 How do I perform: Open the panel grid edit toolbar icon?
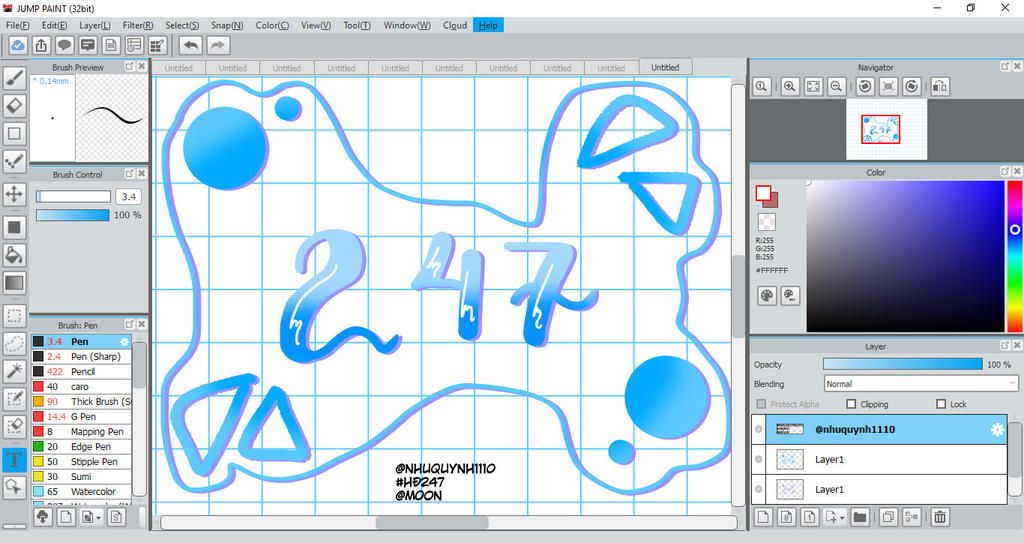tap(157, 45)
